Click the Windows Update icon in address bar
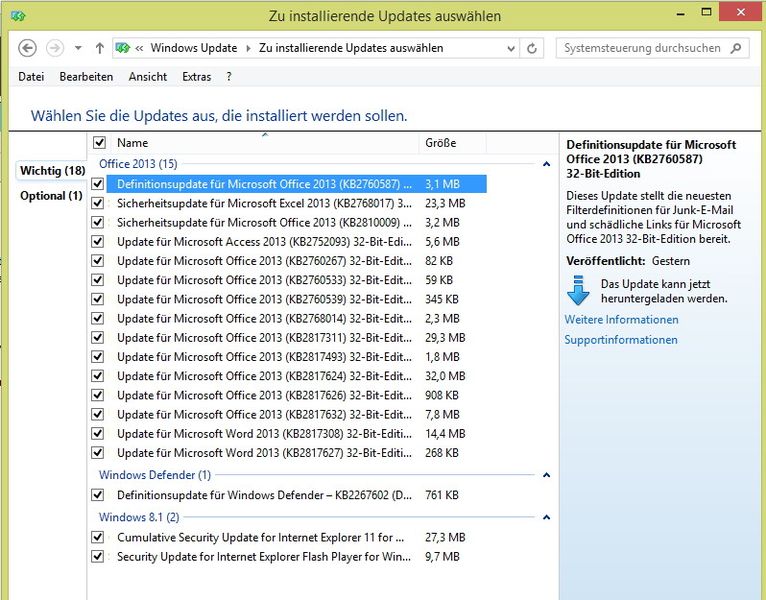Image resolution: width=766 pixels, height=600 pixels. pyautogui.click(x=123, y=48)
